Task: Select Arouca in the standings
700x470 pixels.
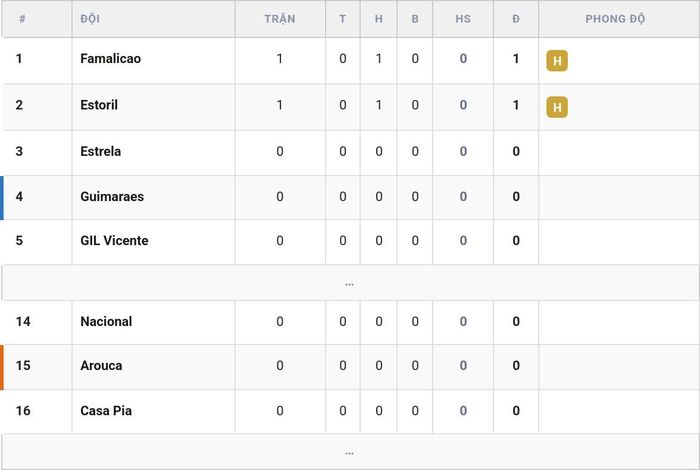Action: pyautogui.click(x=101, y=366)
